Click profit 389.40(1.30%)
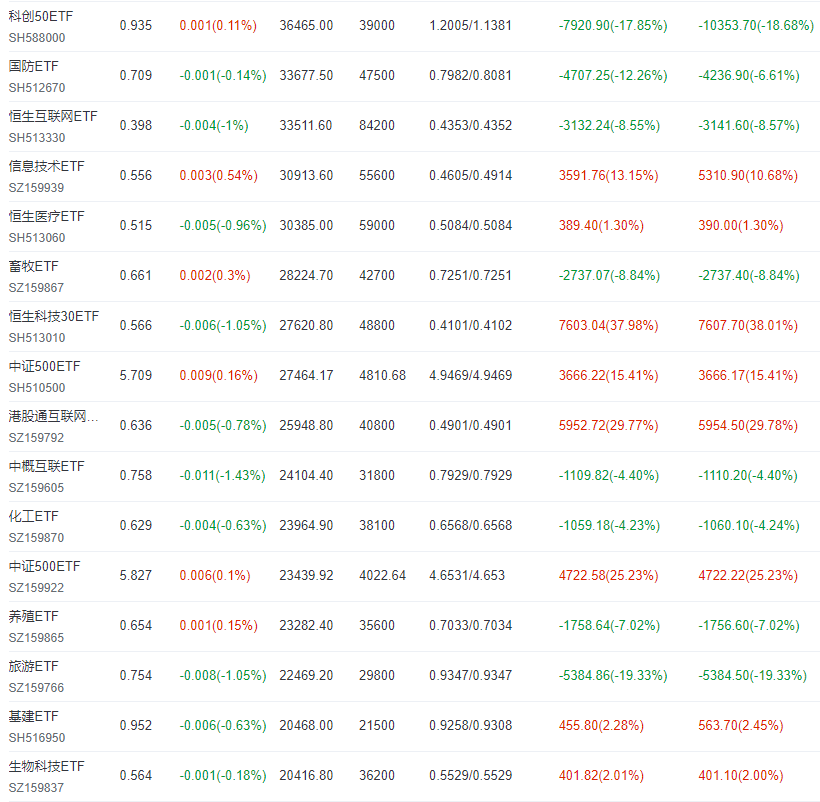Viewport: 820px width, 802px height. (x=601, y=226)
